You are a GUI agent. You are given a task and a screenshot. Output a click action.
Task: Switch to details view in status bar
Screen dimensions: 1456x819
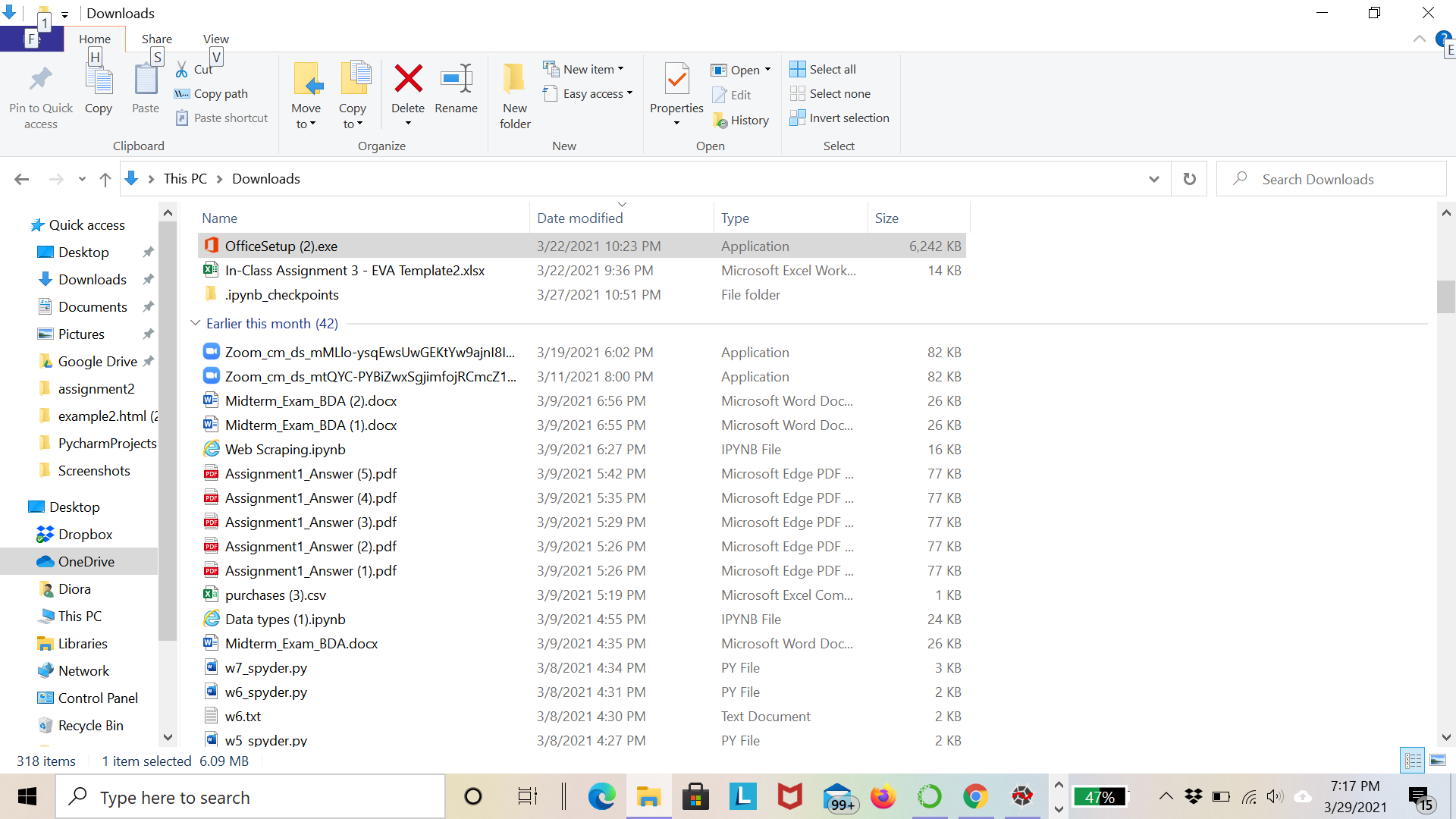coord(1413,760)
